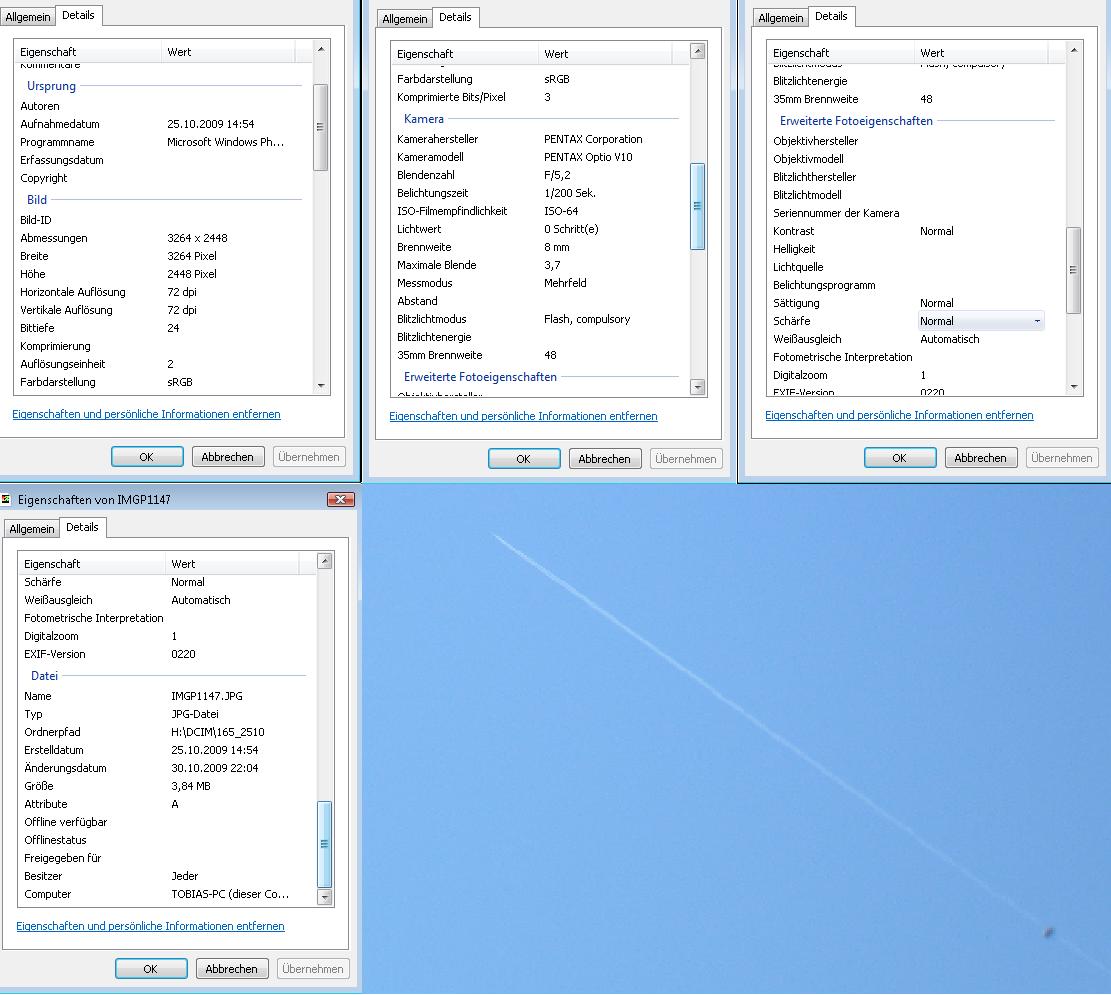
Task: Select the Bittiefe 24 row
Action: [x=164, y=328]
